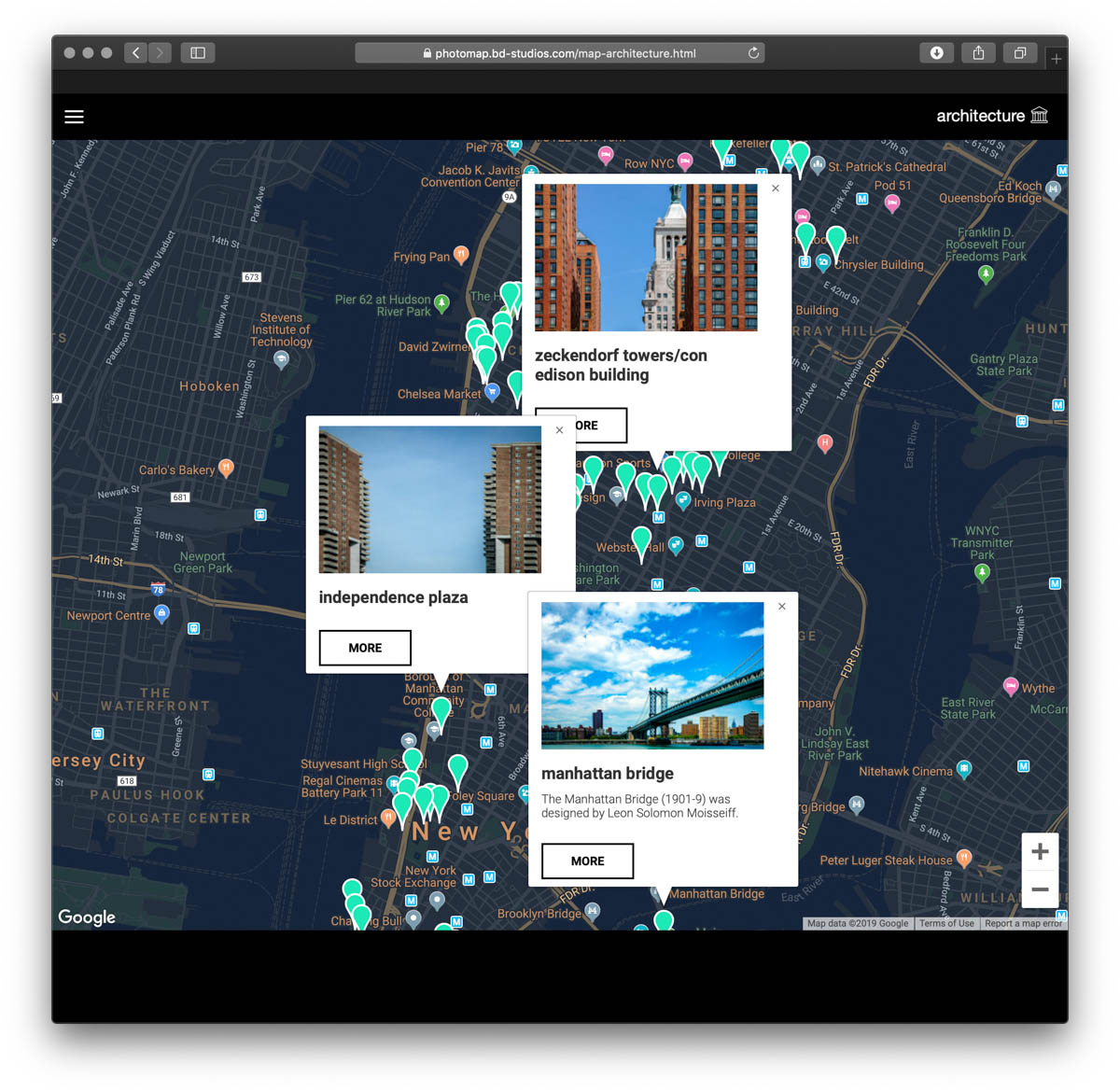Select the Frying Pan restaurant marker
Viewport: 1120px width, 1092px height.
point(461,255)
